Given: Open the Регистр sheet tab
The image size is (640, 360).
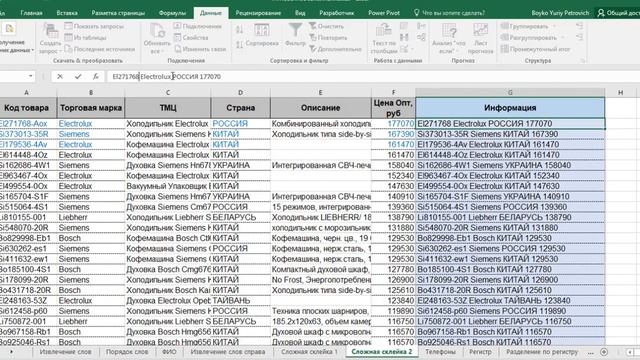Looking at the screenshot, I should tap(480, 352).
